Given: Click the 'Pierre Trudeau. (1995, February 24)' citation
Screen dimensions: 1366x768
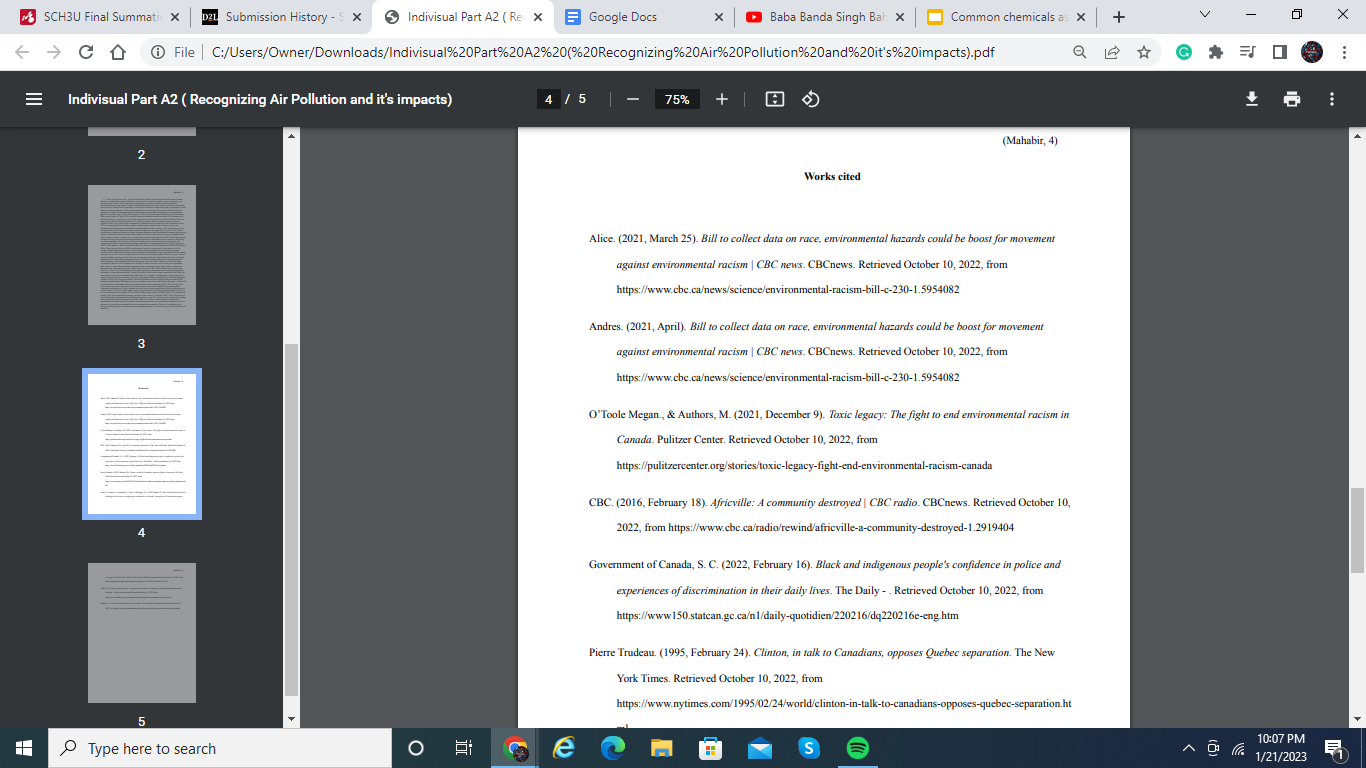Looking at the screenshot, I should [669, 653].
